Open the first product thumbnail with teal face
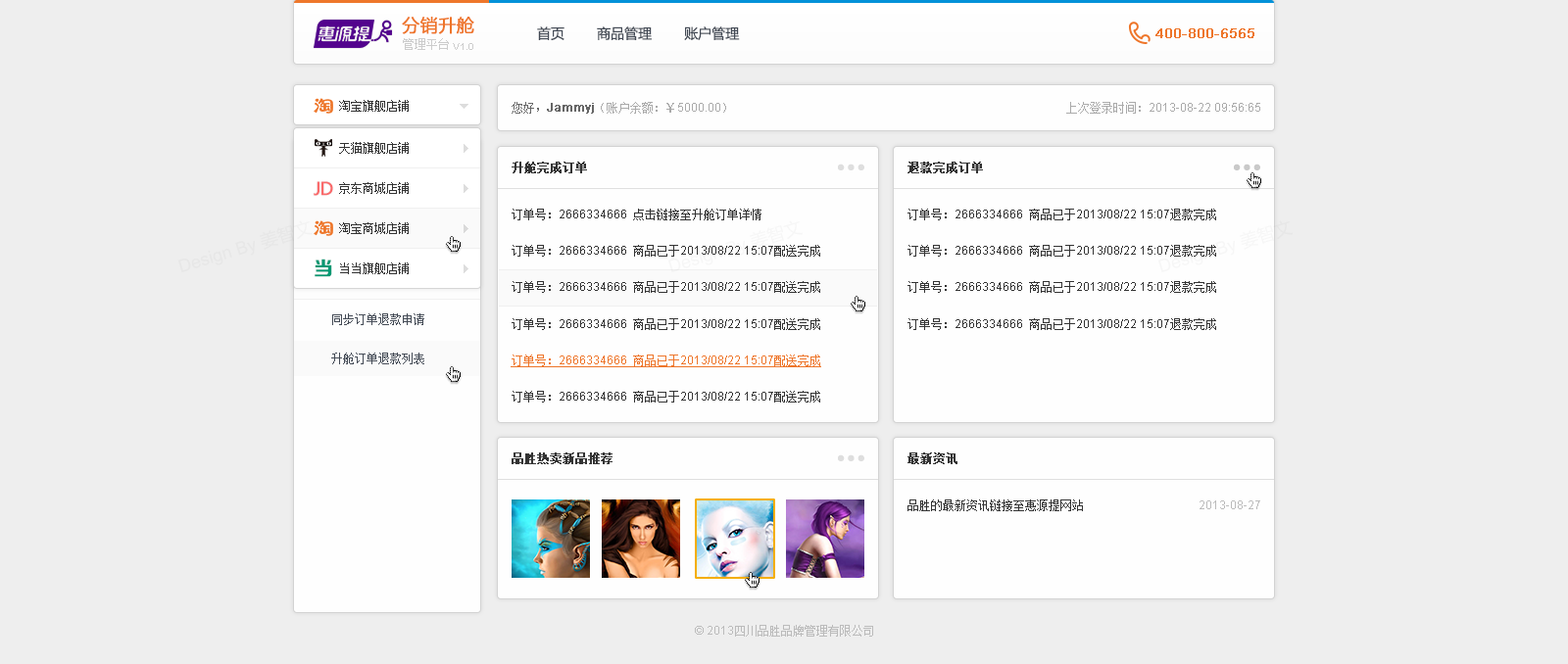This screenshot has width=1568, height=664. click(551, 539)
